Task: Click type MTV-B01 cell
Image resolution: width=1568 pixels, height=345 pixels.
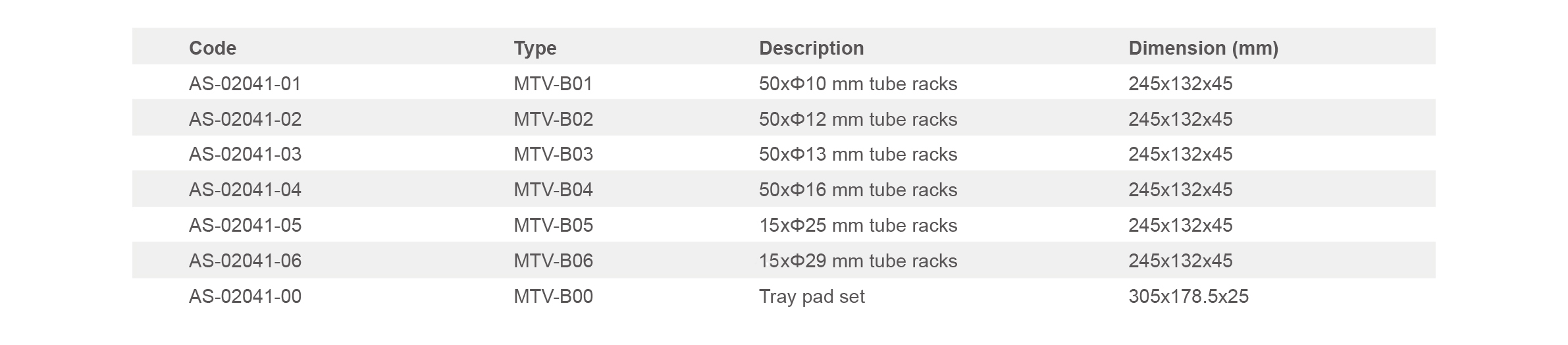Action: (553, 84)
